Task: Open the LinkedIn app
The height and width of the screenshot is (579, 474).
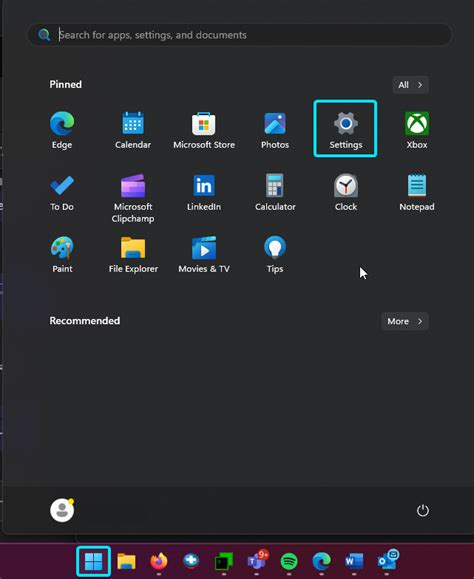Action: point(204,192)
